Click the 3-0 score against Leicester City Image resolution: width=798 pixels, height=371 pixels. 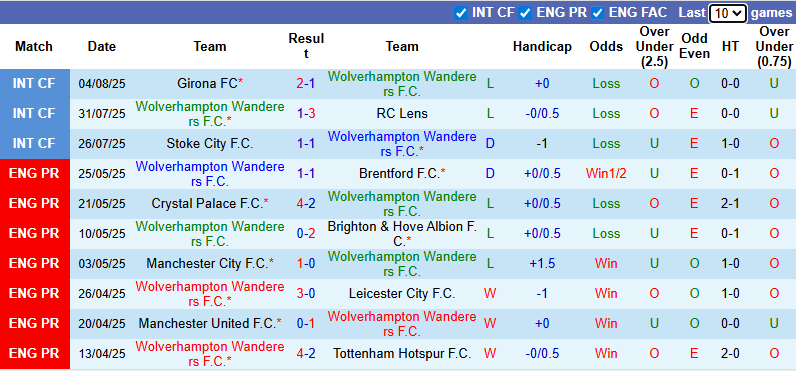(x=306, y=294)
